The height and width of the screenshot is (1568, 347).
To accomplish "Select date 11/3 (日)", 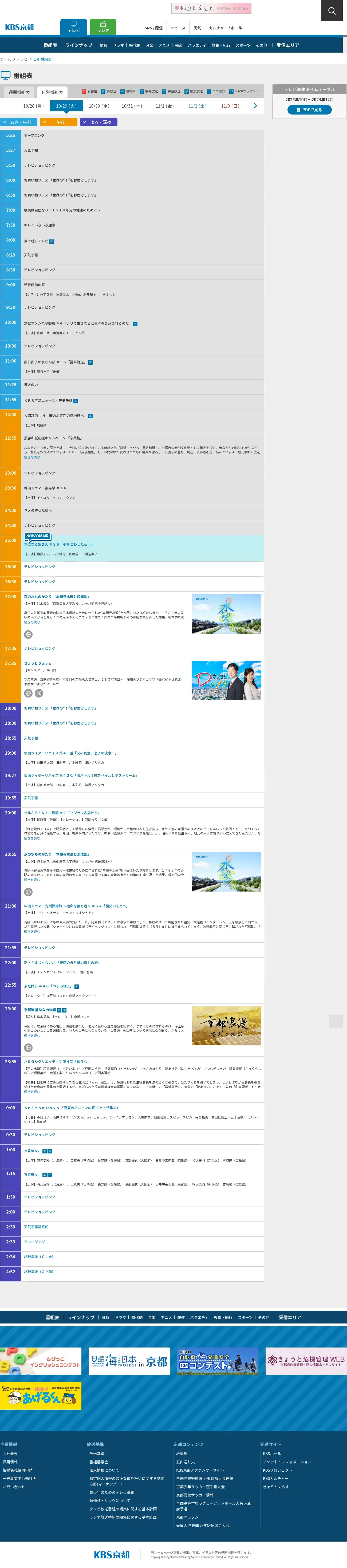I will [230, 106].
